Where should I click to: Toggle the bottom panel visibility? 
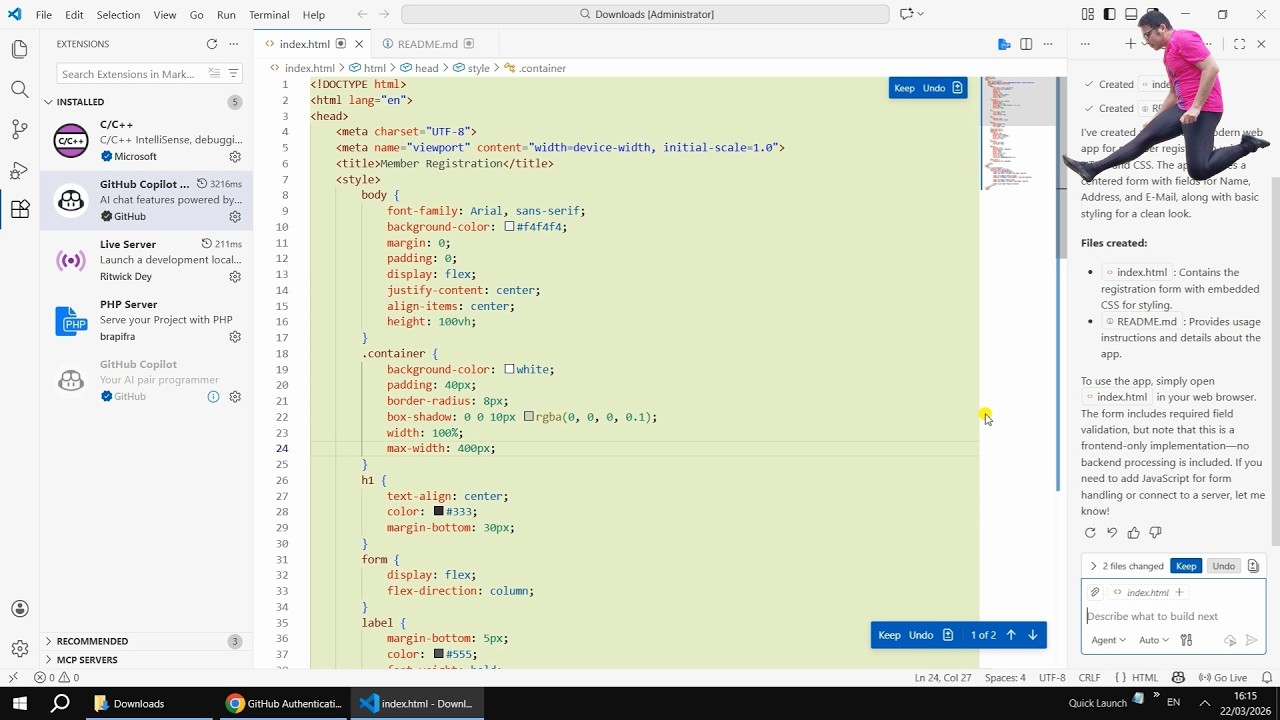(1131, 15)
